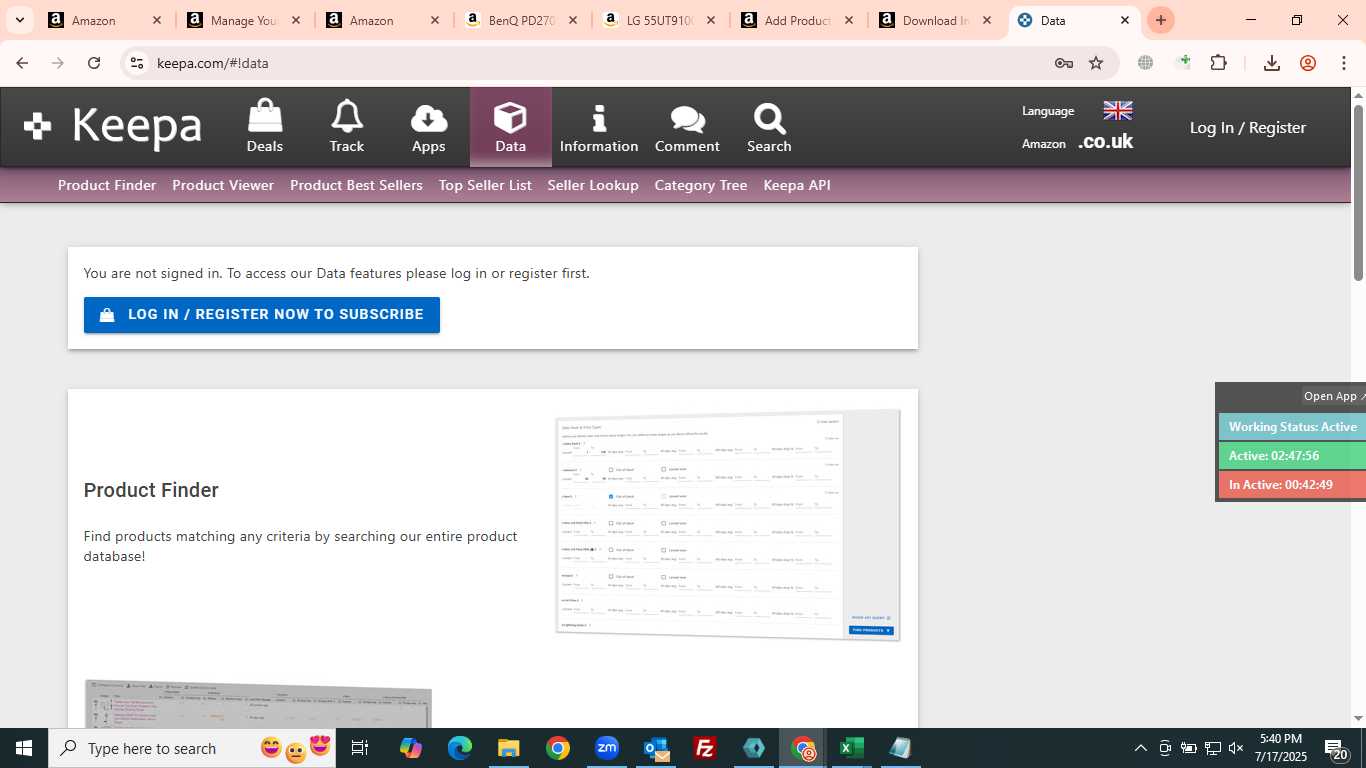Image resolution: width=1366 pixels, height=768 pixels.
Task: Open the notification center icon
Action: (x=1335, y=748)
